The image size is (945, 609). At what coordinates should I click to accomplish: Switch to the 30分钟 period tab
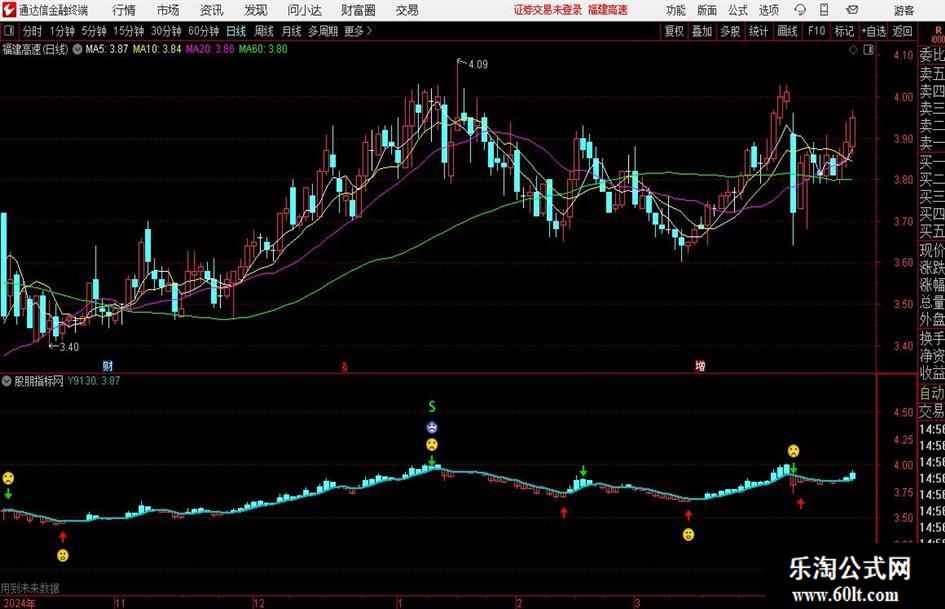166,31
